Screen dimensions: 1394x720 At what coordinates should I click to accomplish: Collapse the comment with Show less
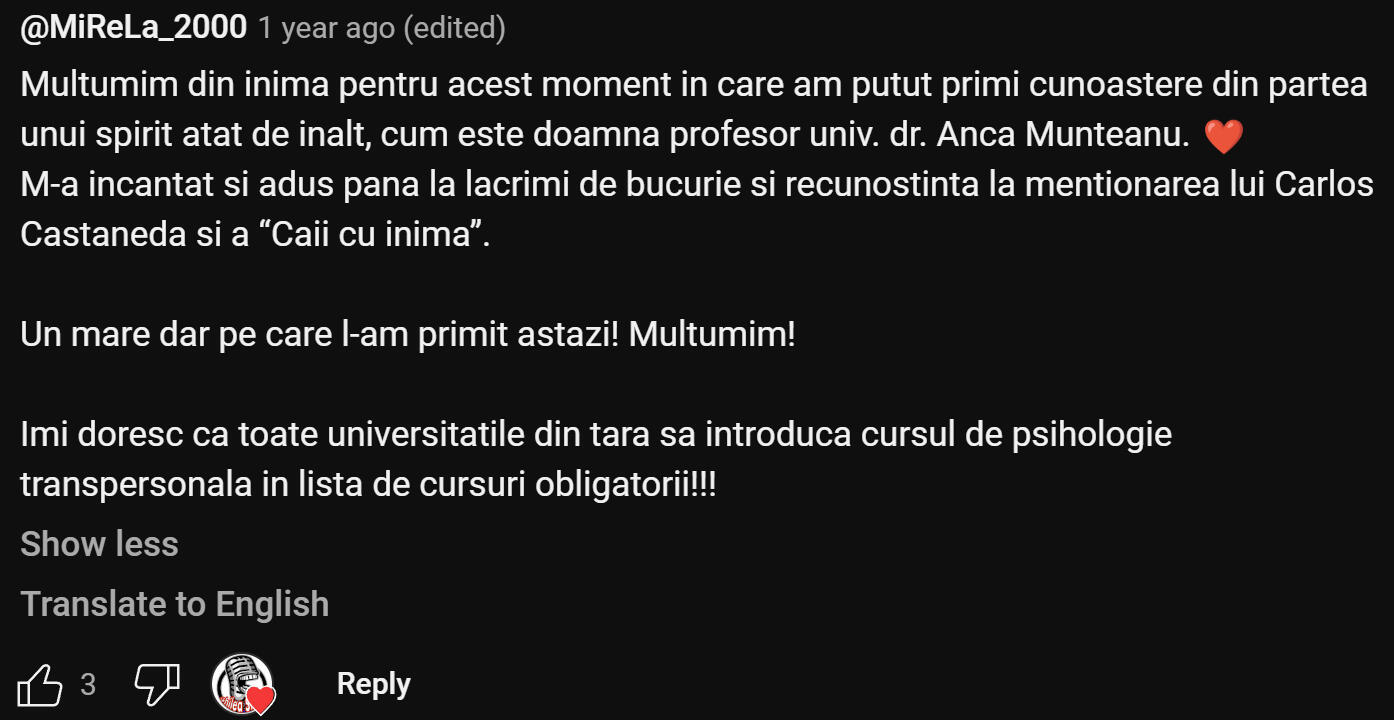pyautogui.click(x=99, y=544)
